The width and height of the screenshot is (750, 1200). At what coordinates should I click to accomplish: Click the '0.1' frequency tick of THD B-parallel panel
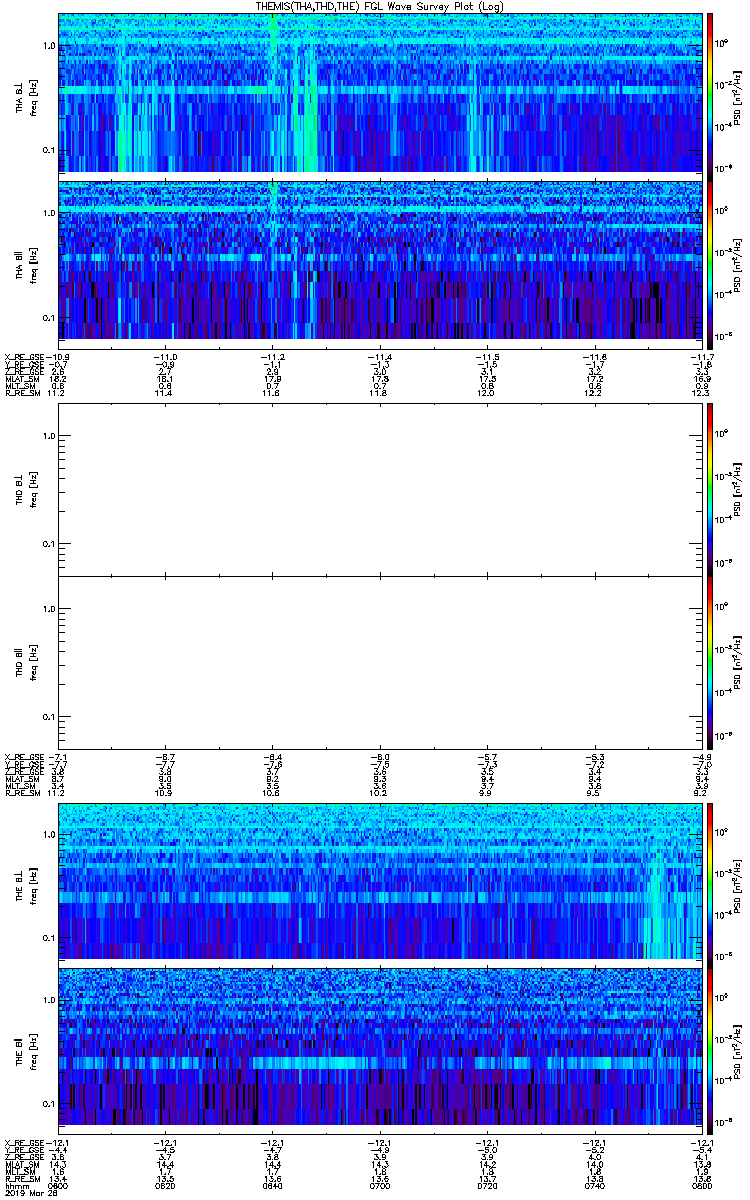[49, 717]
